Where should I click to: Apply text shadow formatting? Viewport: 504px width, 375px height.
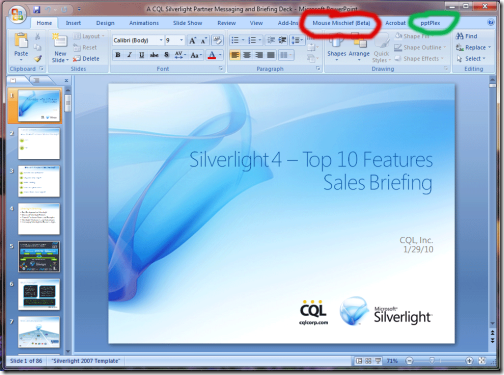166,55
